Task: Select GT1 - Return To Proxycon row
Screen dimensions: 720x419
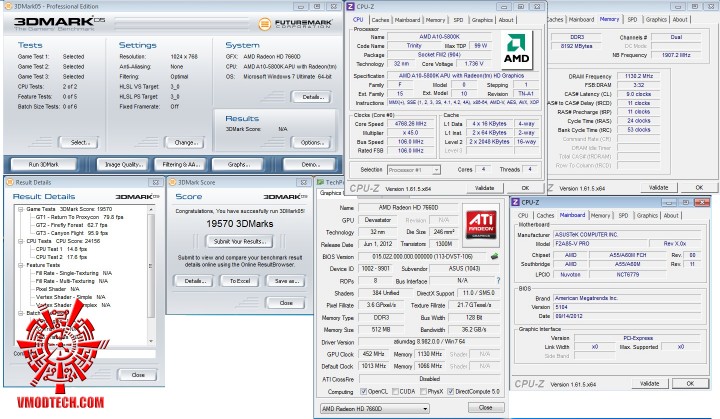Action: [x=79, y=217]
